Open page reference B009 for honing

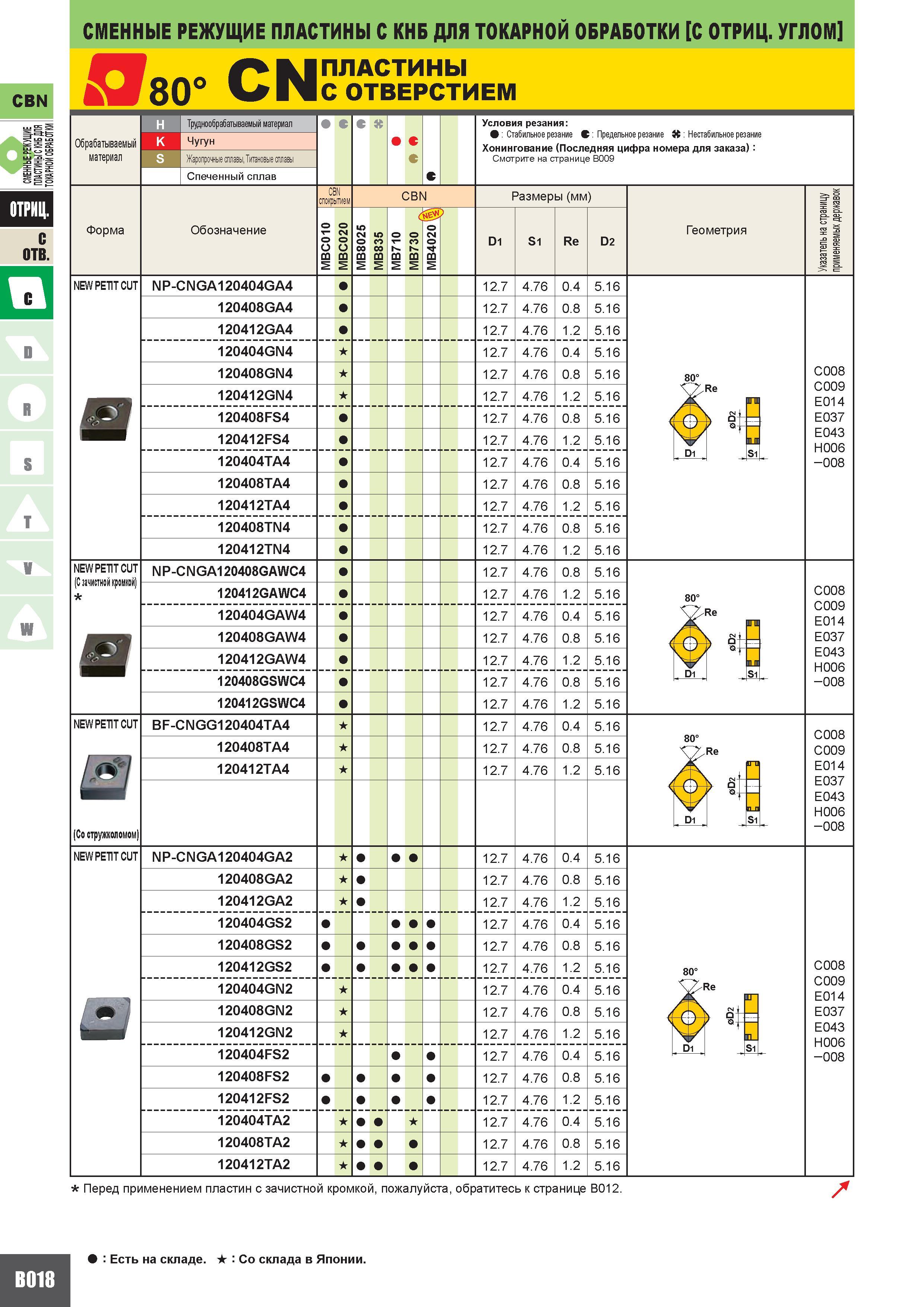(603, 159)
